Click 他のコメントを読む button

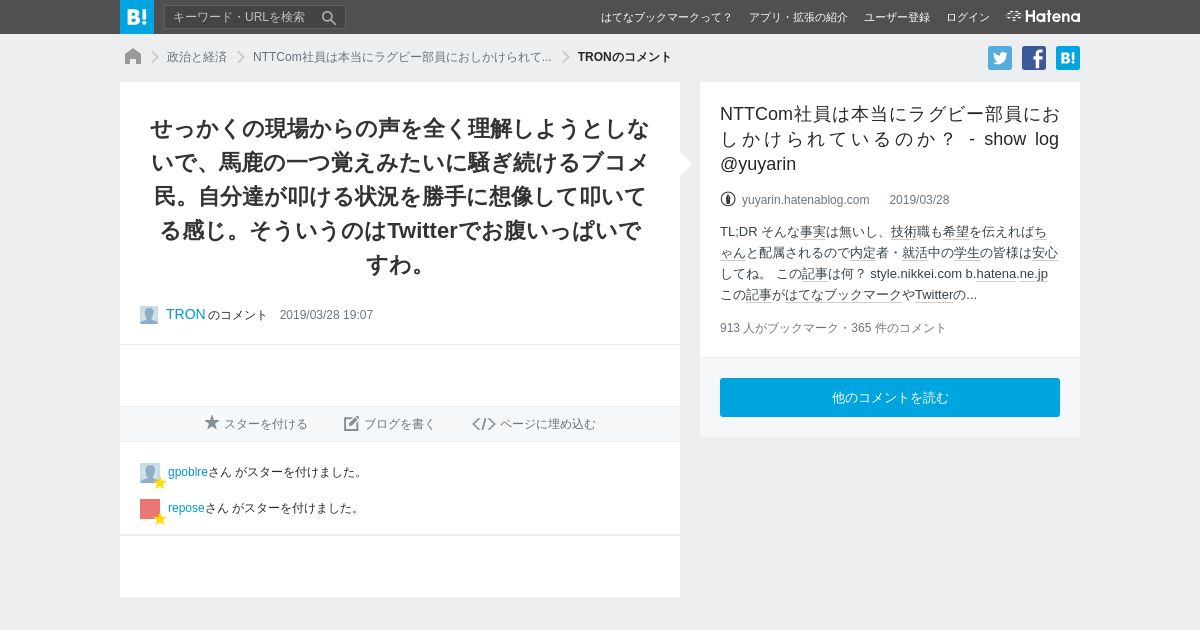tap(890, 397)
